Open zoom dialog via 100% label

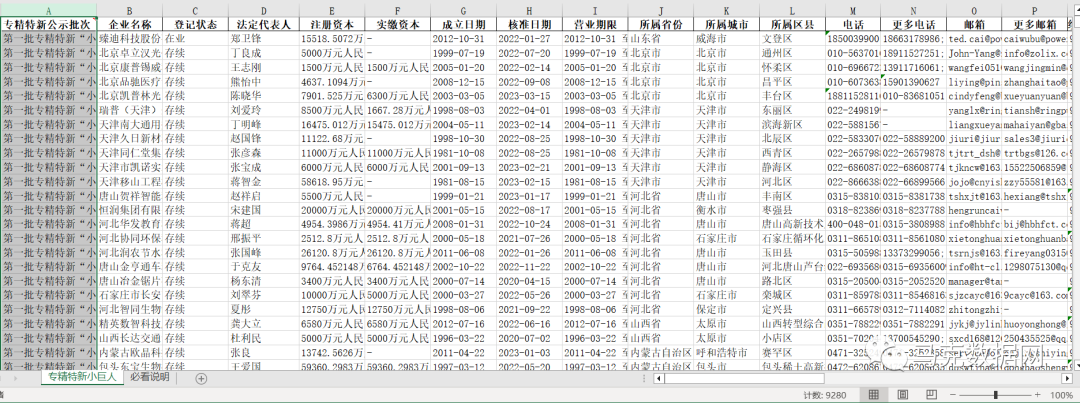coord(1061,395)
